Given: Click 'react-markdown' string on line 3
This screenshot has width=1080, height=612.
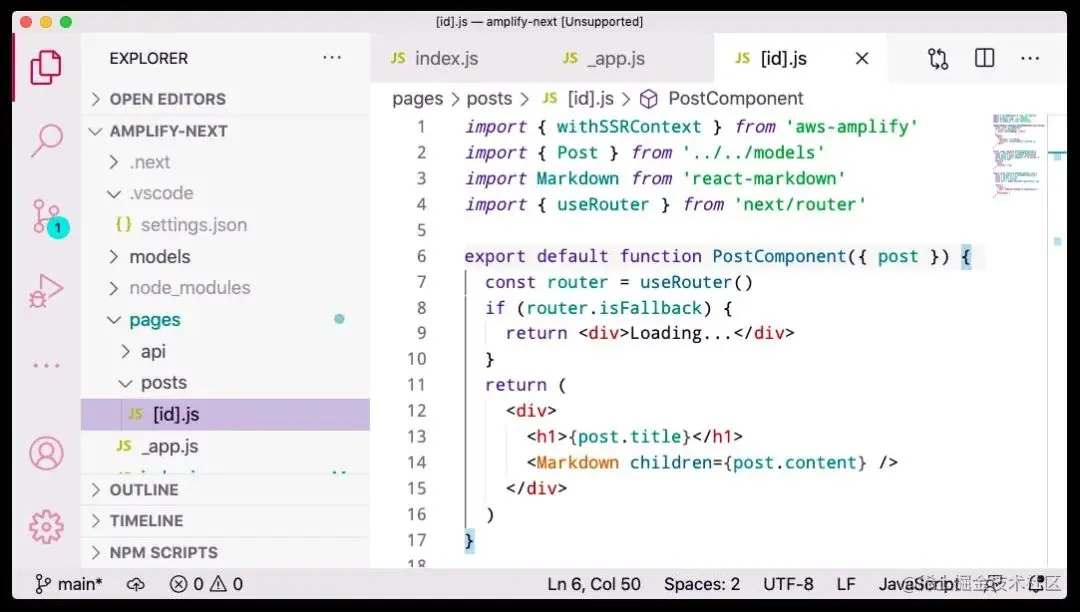Looking at the screenshot, I should coord(764,179).
